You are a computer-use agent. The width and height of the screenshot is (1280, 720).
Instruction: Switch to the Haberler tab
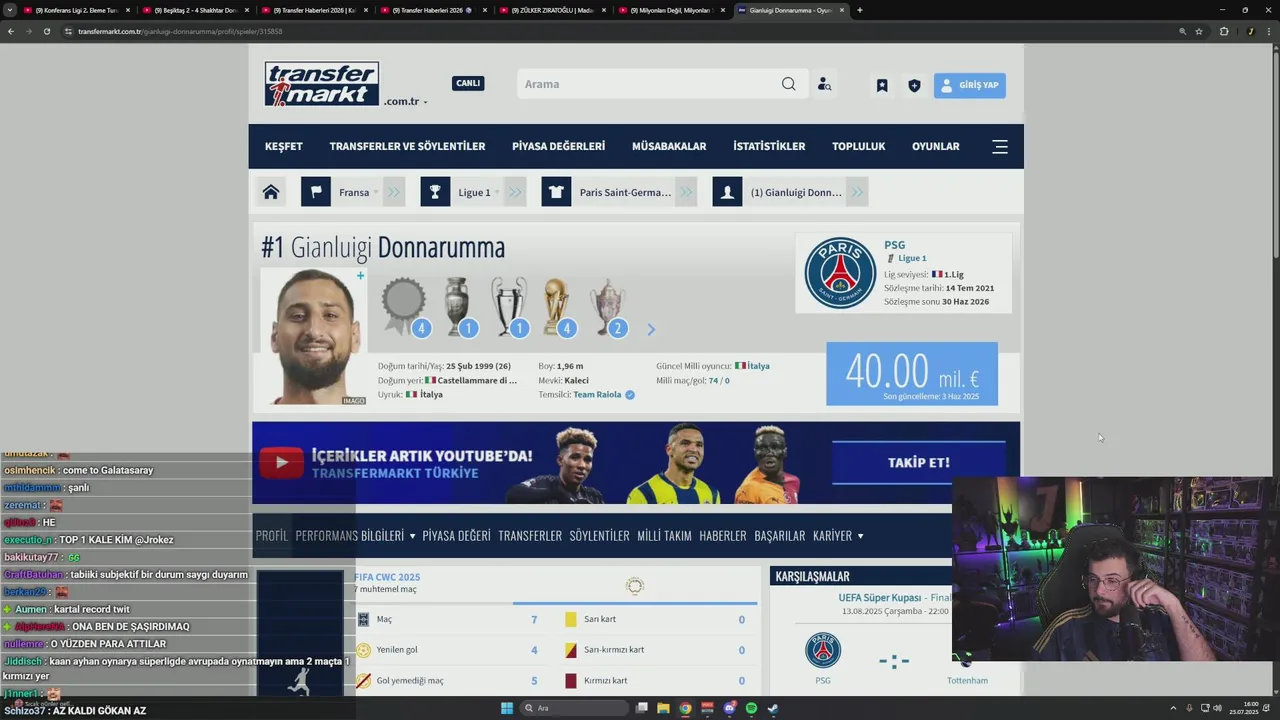[723, 536]
